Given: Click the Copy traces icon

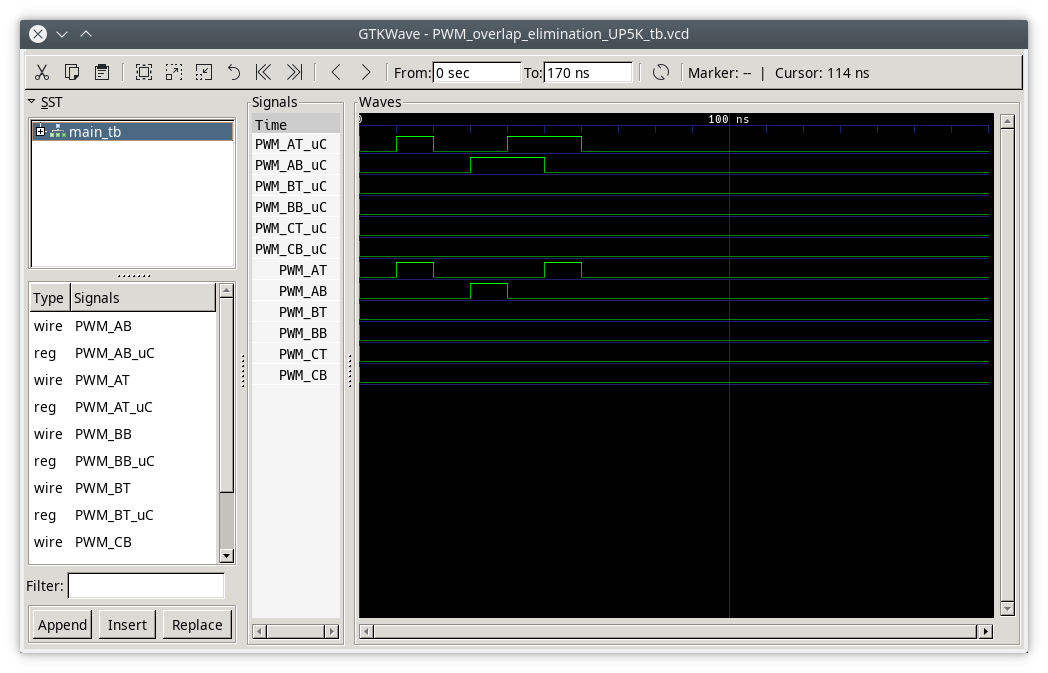Looking at the screenshot, I should 72,72.
